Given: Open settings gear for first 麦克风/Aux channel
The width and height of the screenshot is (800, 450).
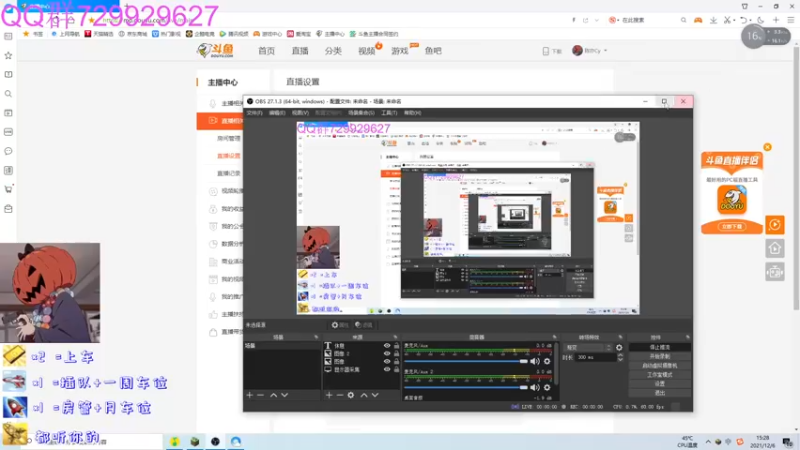Looking at the screenshot, I should 547,361.
